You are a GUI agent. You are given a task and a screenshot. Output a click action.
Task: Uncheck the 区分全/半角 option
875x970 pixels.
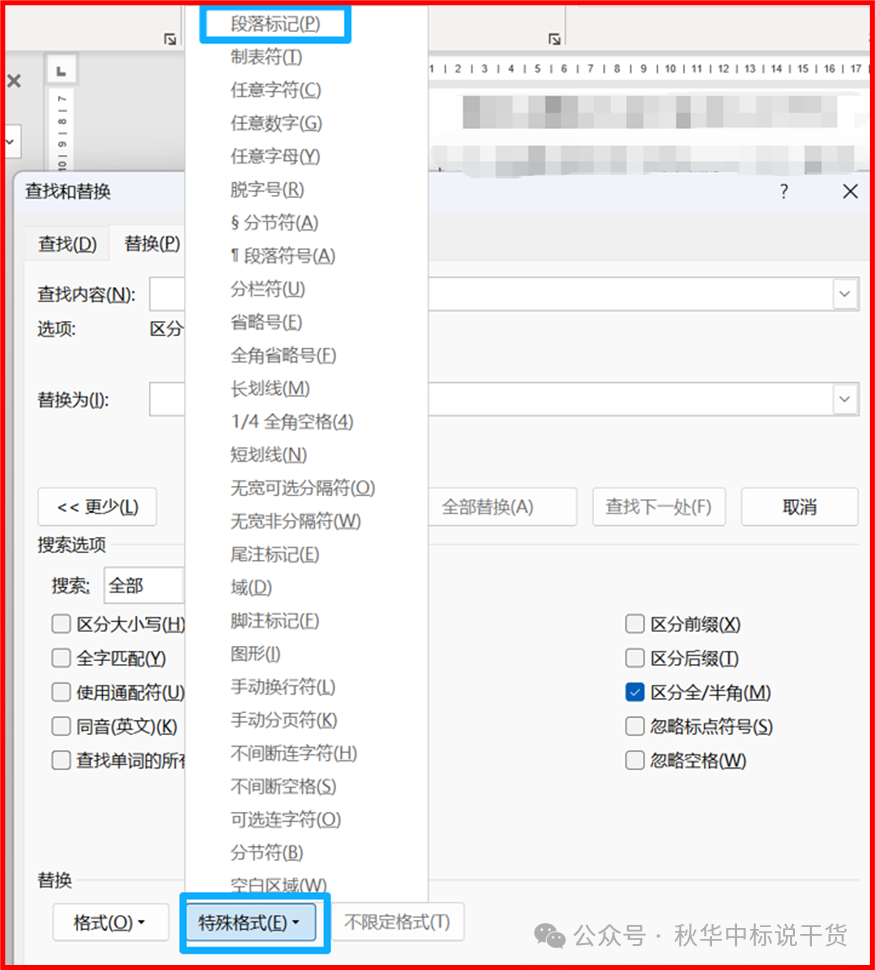coord(634,693)
